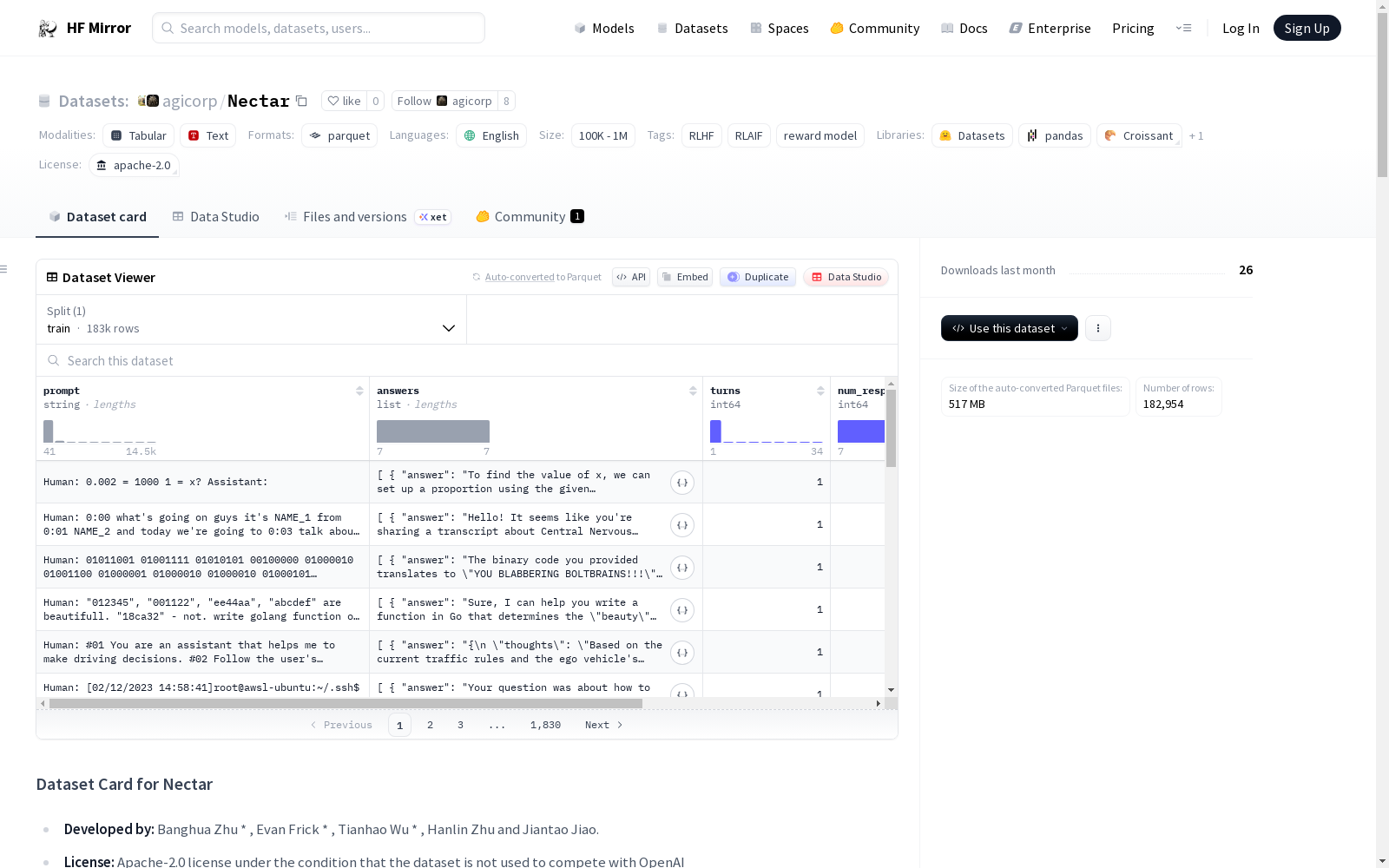Image resolution: width=1389 pixels, height=868 pixels.
Task: Go to page 2 of the dataset viewer
Action: click(430, 725)
